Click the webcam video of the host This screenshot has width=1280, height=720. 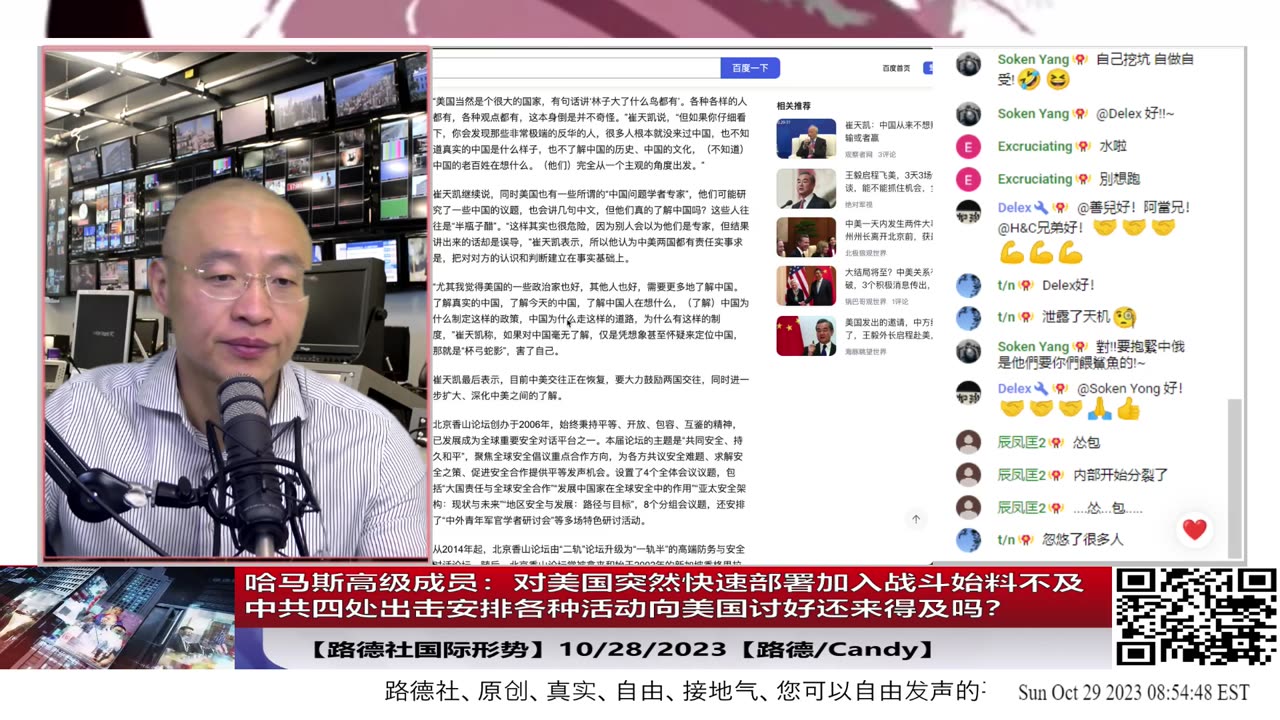click(236, 305)
